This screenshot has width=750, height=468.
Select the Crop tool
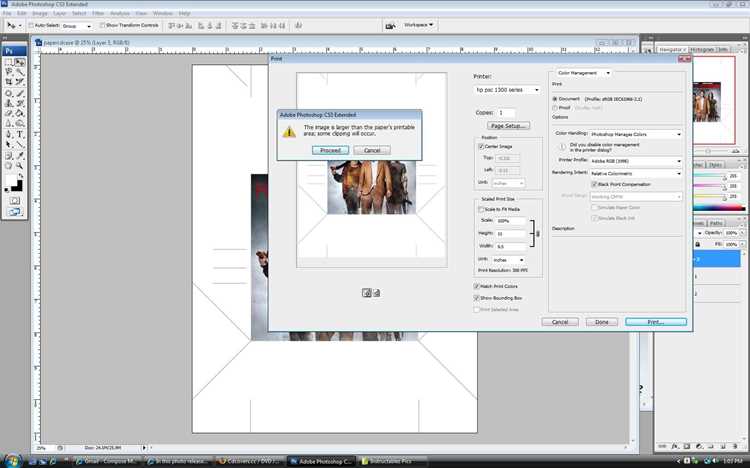(9, 82)
